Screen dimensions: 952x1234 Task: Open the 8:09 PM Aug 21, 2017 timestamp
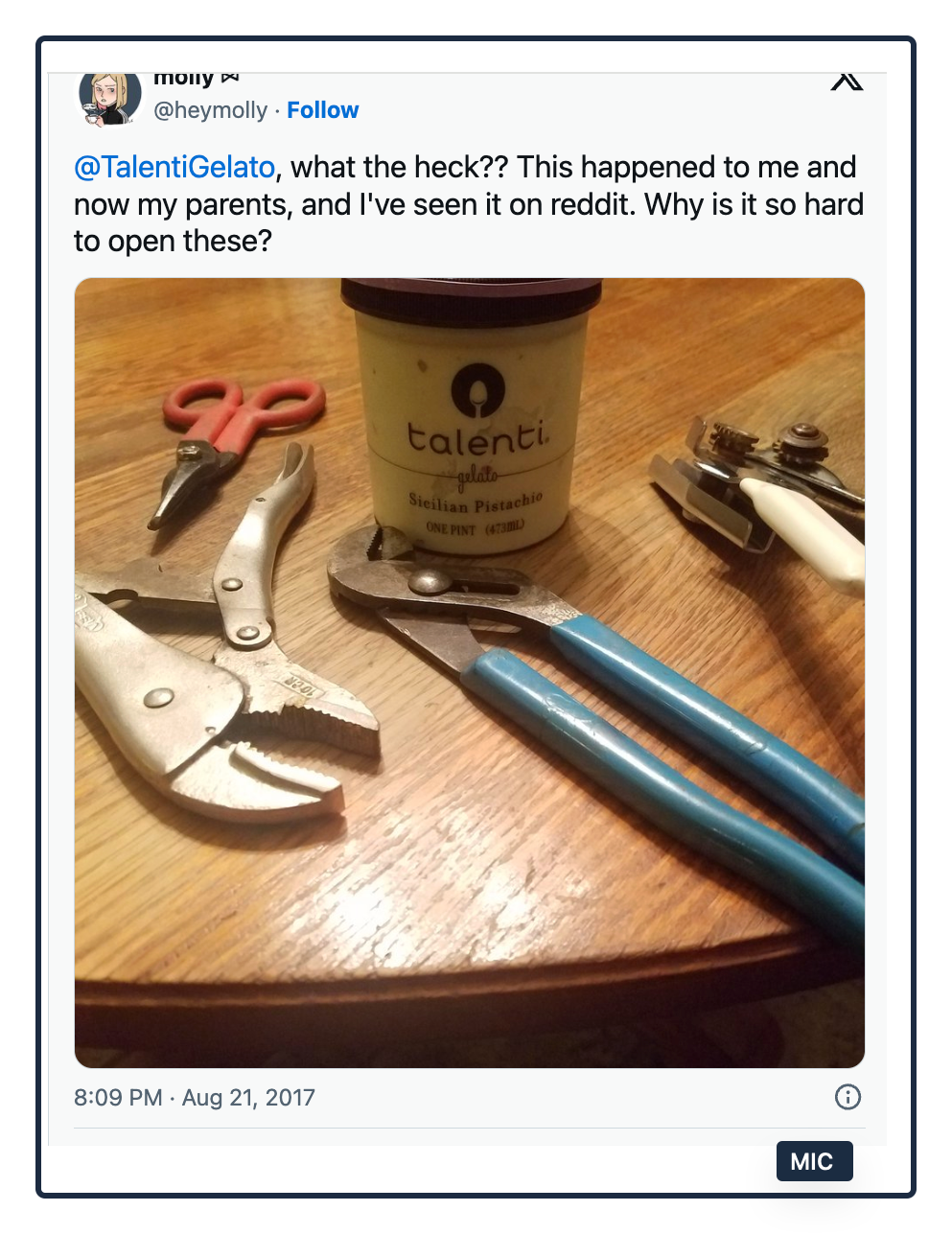pyautogui.click(x=195, y=1098)
